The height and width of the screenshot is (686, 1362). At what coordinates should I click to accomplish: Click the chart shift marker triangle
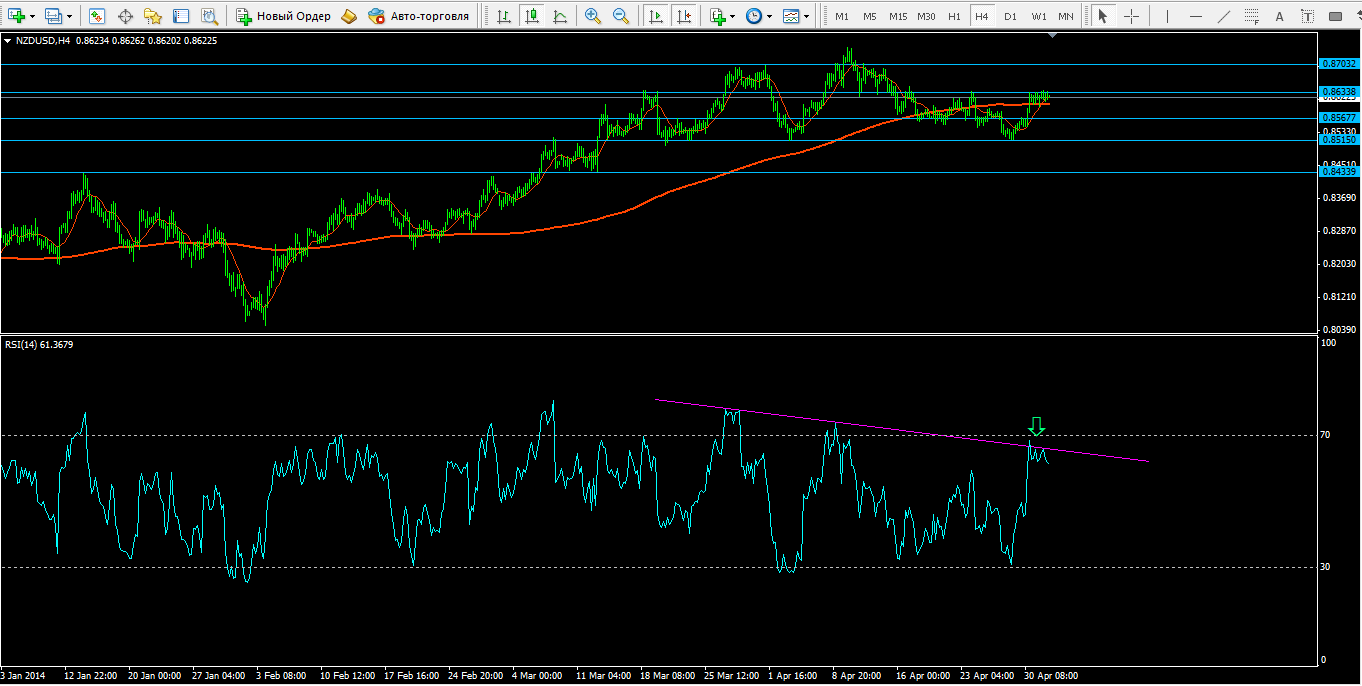(x=1052, y=36)
